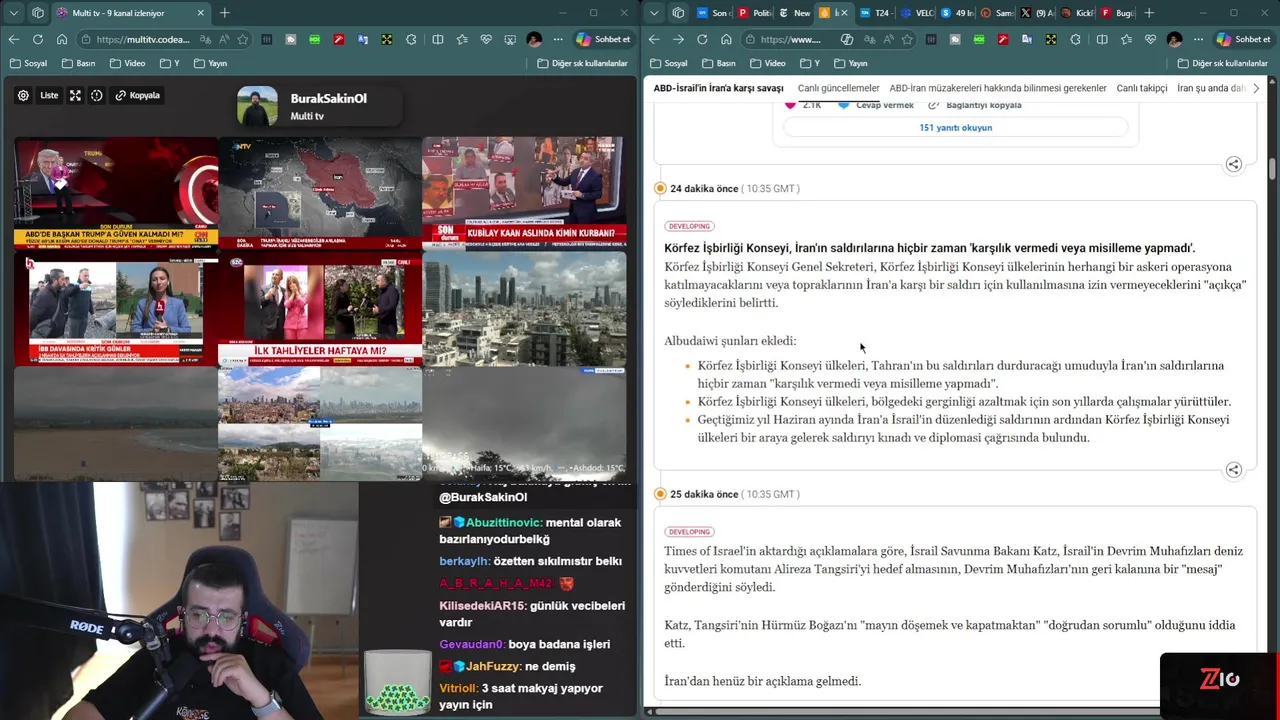1280x720 pixels.
Task: Switch to Kick tab in right window
Action: (x=1077, y=13)
